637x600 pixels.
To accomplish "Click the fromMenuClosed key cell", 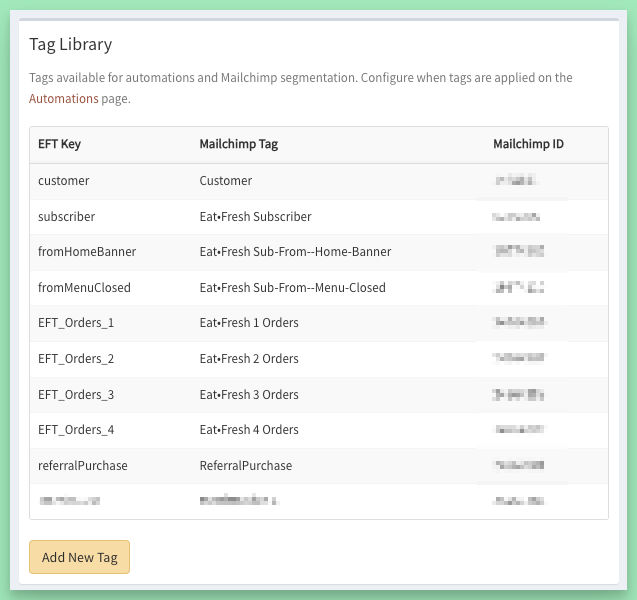I will [84, 288].
